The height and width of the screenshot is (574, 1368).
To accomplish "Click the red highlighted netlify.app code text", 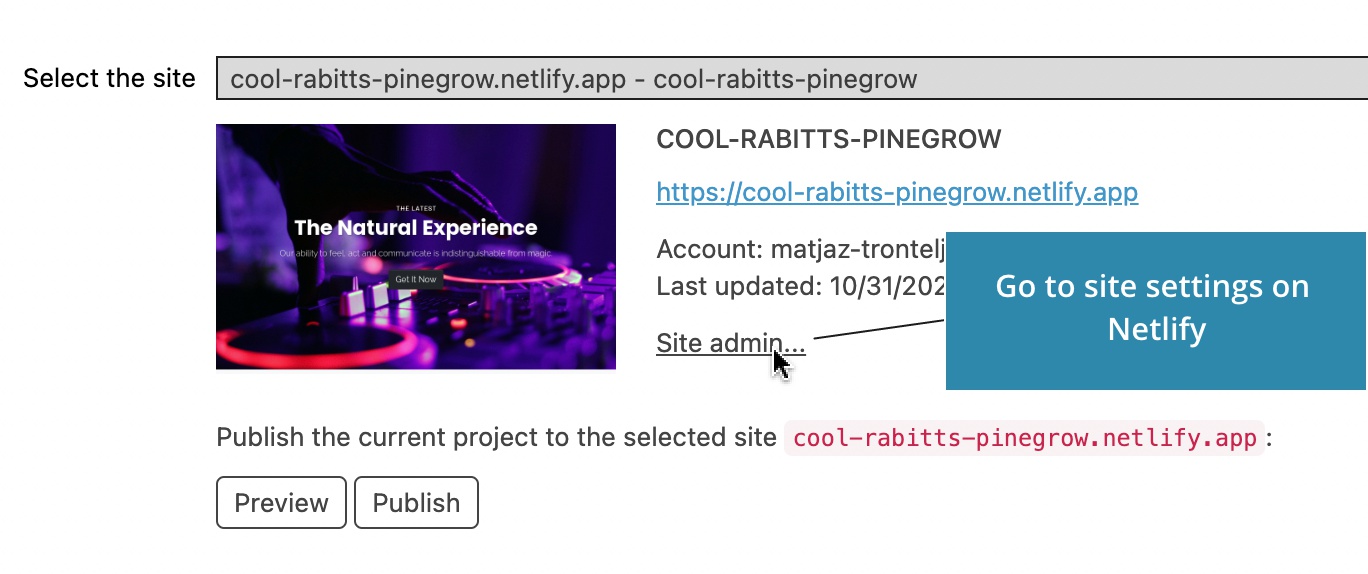I will (1025, 438).
